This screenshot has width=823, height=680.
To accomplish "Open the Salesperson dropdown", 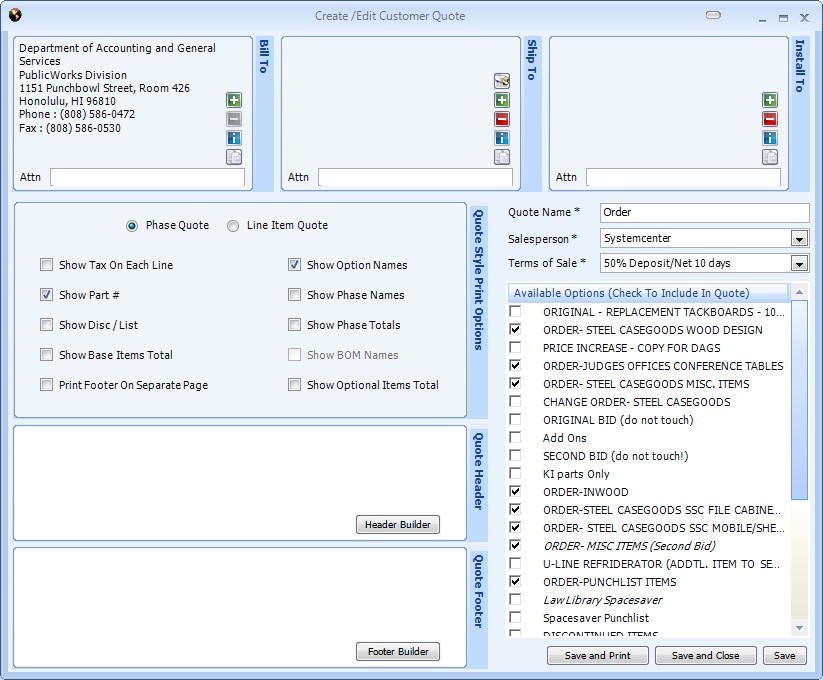I will [x=799, y=239].
